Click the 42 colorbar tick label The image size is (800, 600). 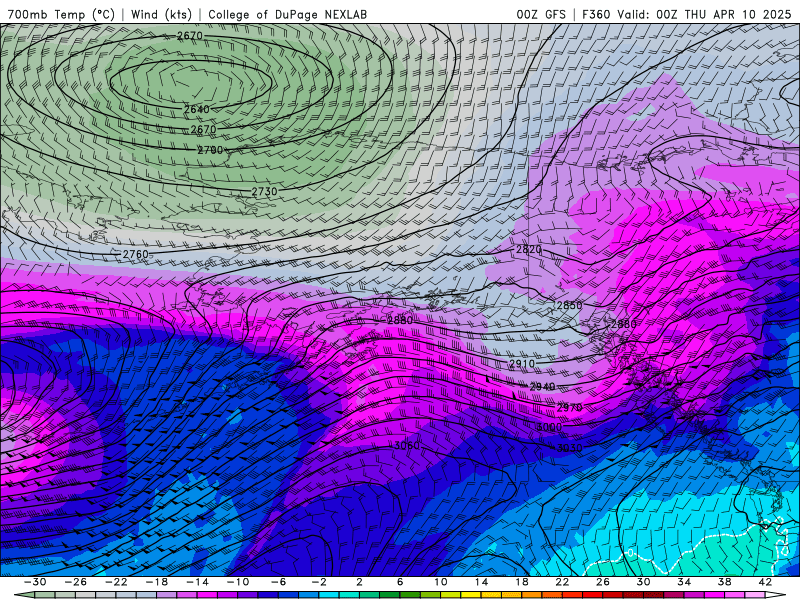[x=765, y=582]
